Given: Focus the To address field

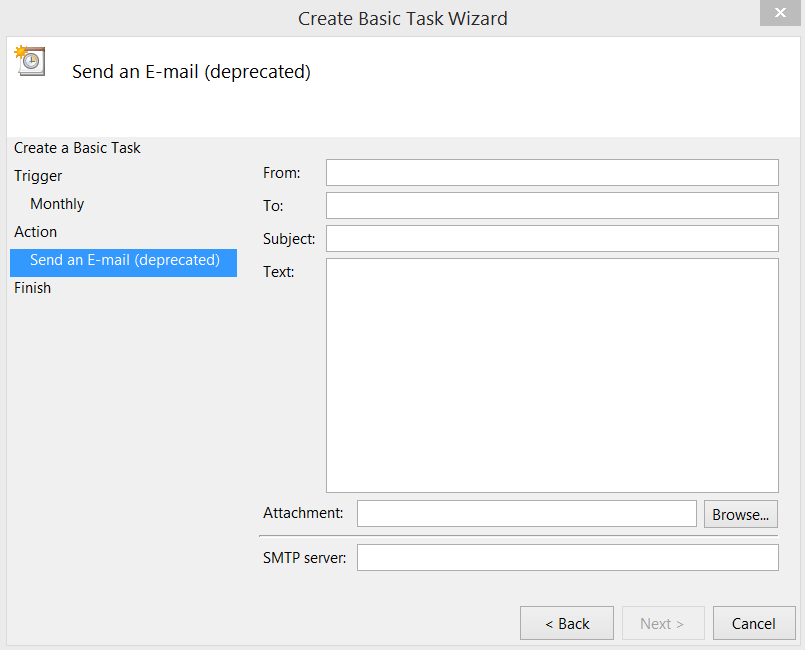Looking at the screenshot, I should (551, 206).
